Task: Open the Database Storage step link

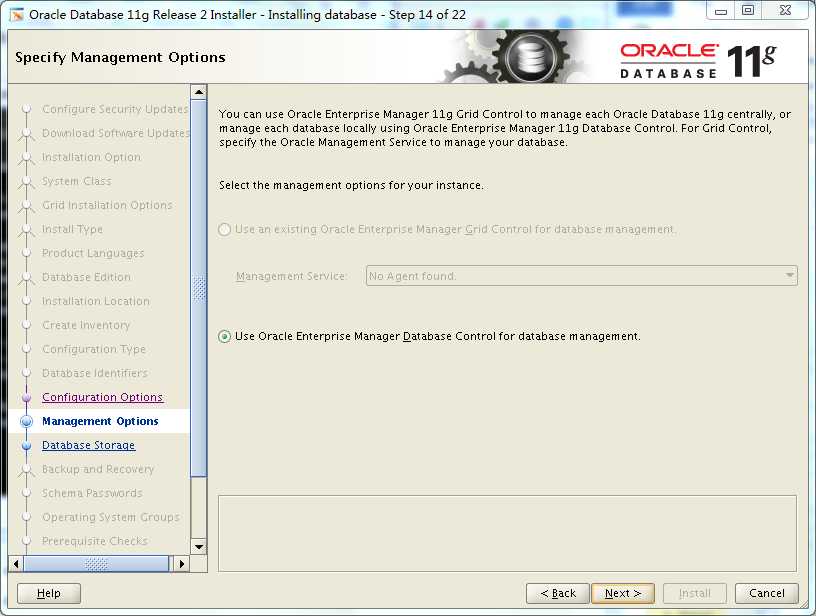Action: (x=88, y=445)
